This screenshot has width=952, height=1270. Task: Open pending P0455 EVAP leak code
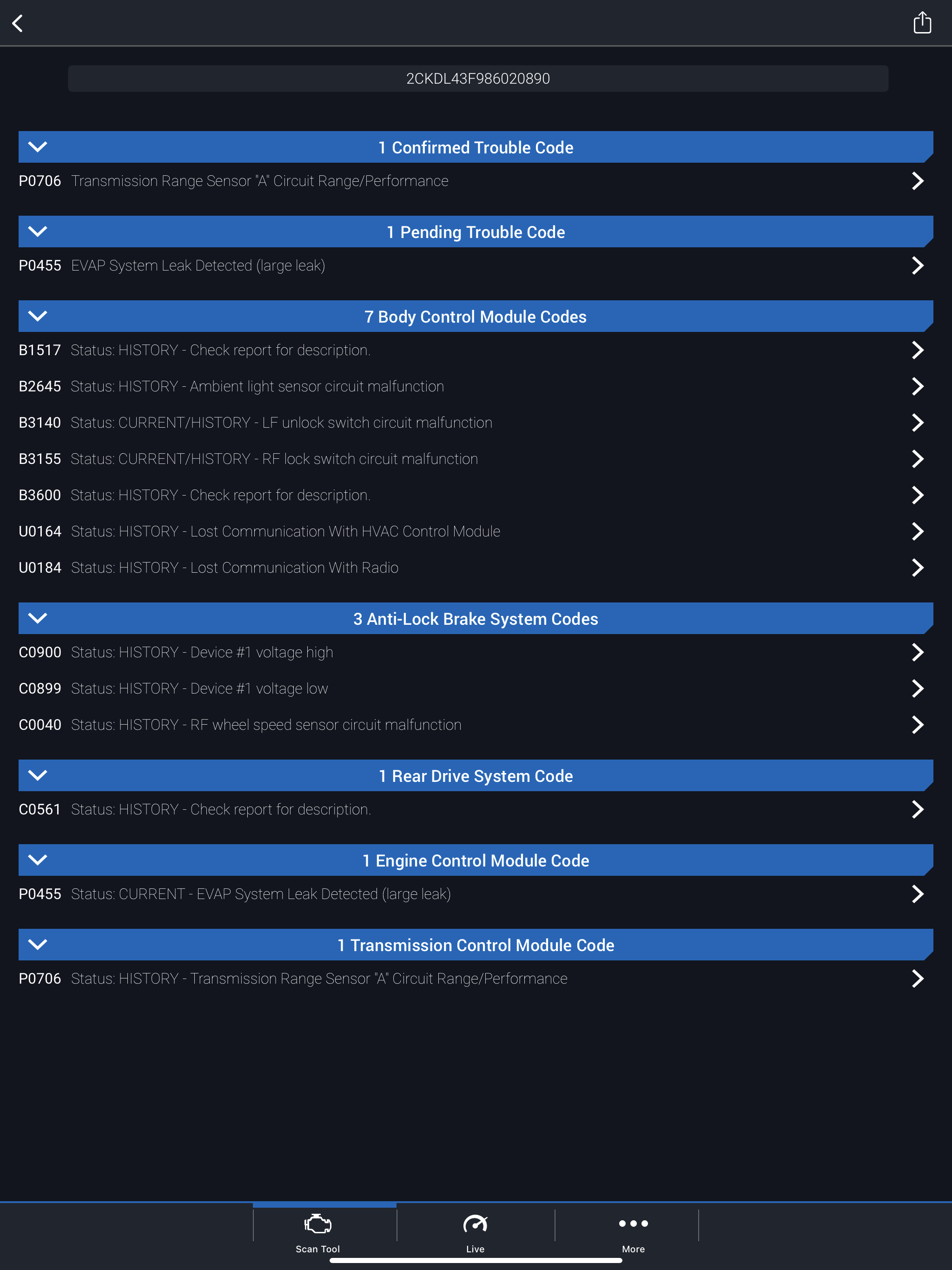[x=198, y=266]
